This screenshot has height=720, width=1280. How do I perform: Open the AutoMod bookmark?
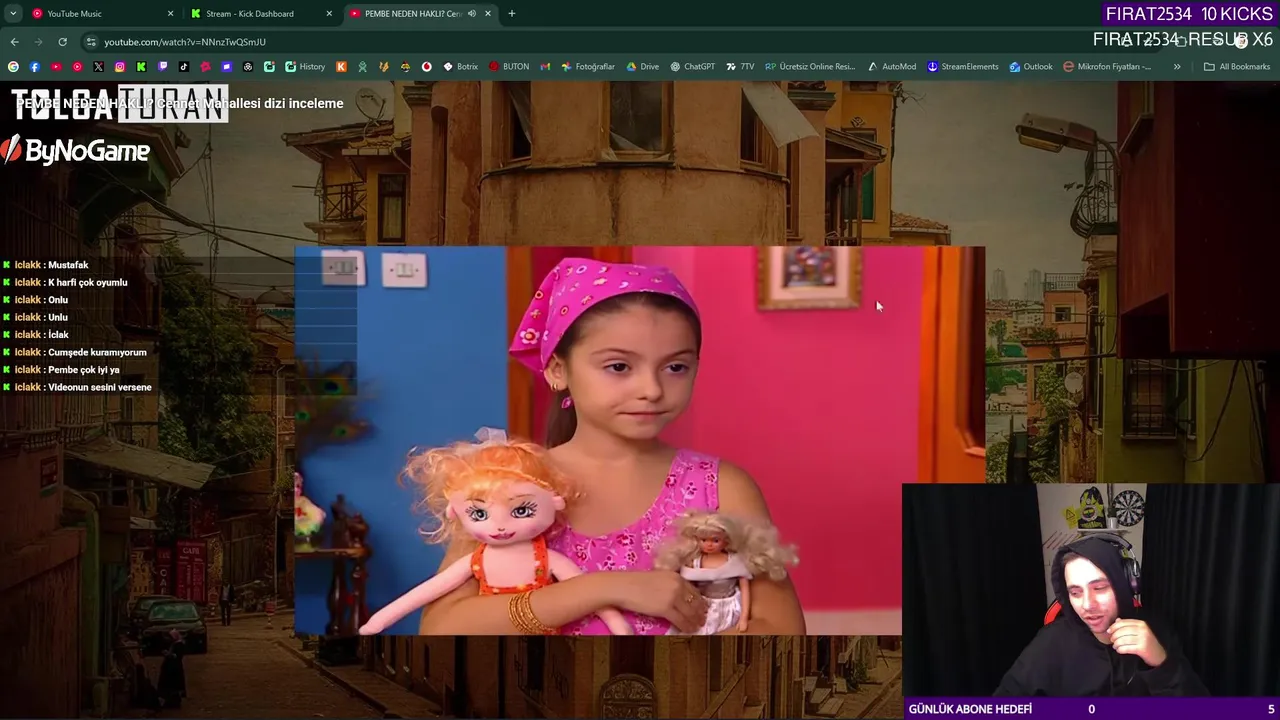point(892,66)
